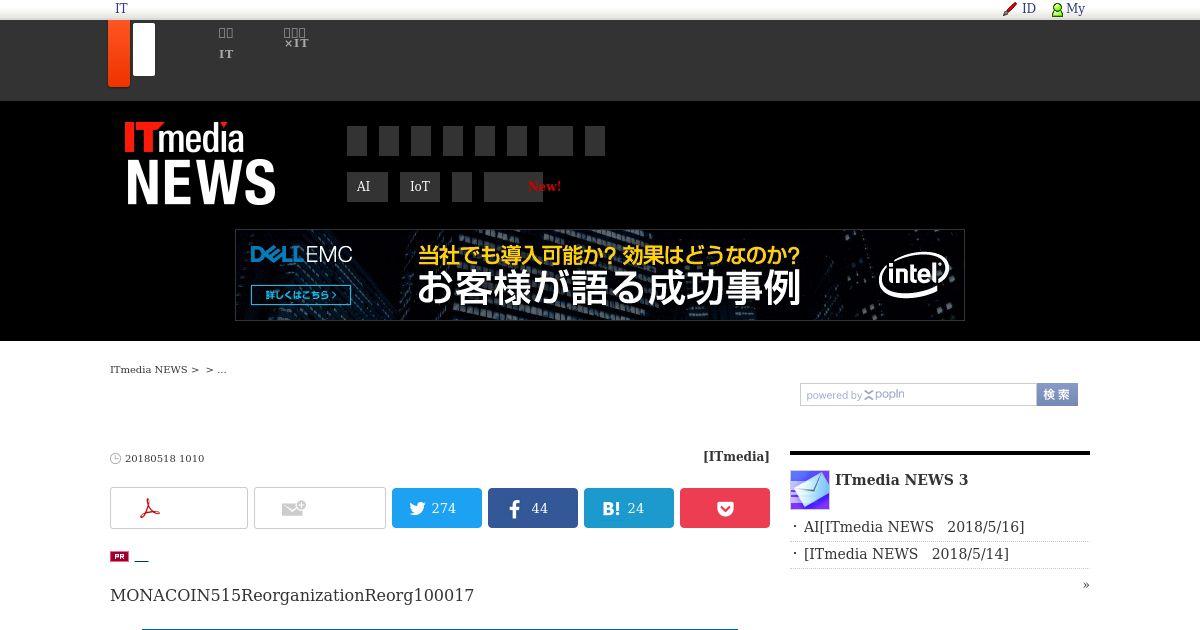This screenshot has width=1200, height=630.
Task: Open the Dell EMC Intel banner ad
Action: 600,275
